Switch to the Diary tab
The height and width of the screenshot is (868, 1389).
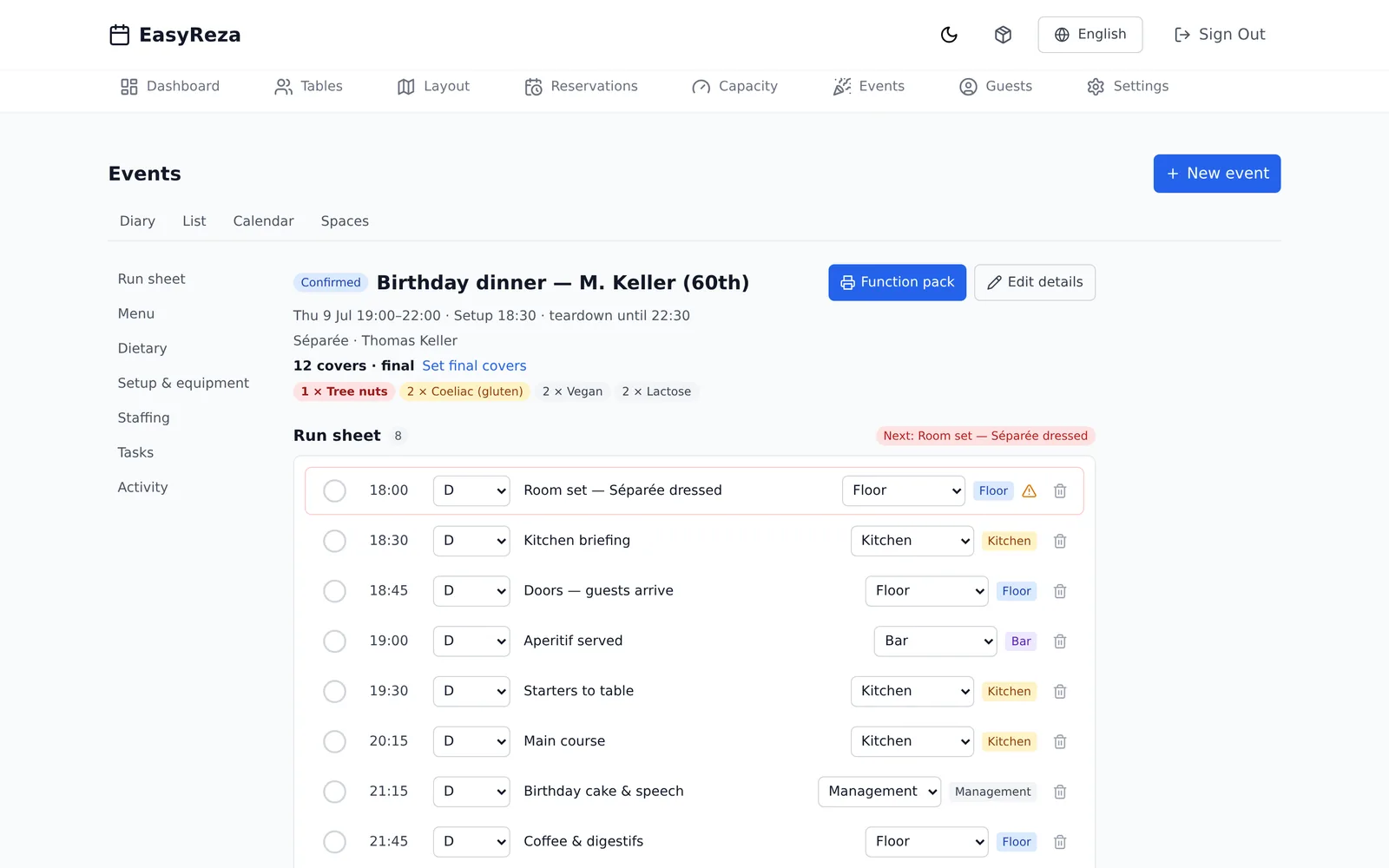[137, 221]
